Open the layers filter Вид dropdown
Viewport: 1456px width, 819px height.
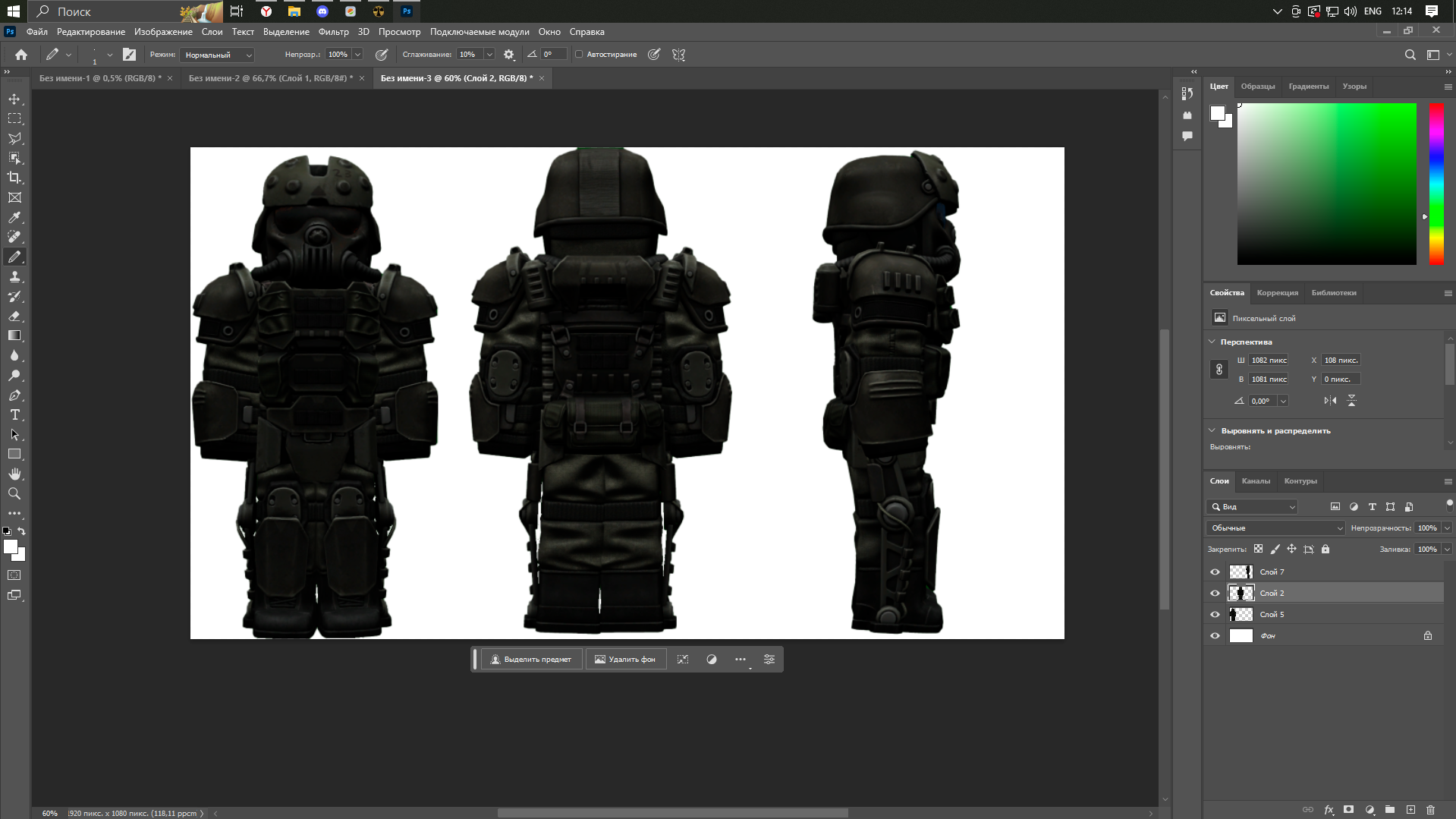point(1252,507)
